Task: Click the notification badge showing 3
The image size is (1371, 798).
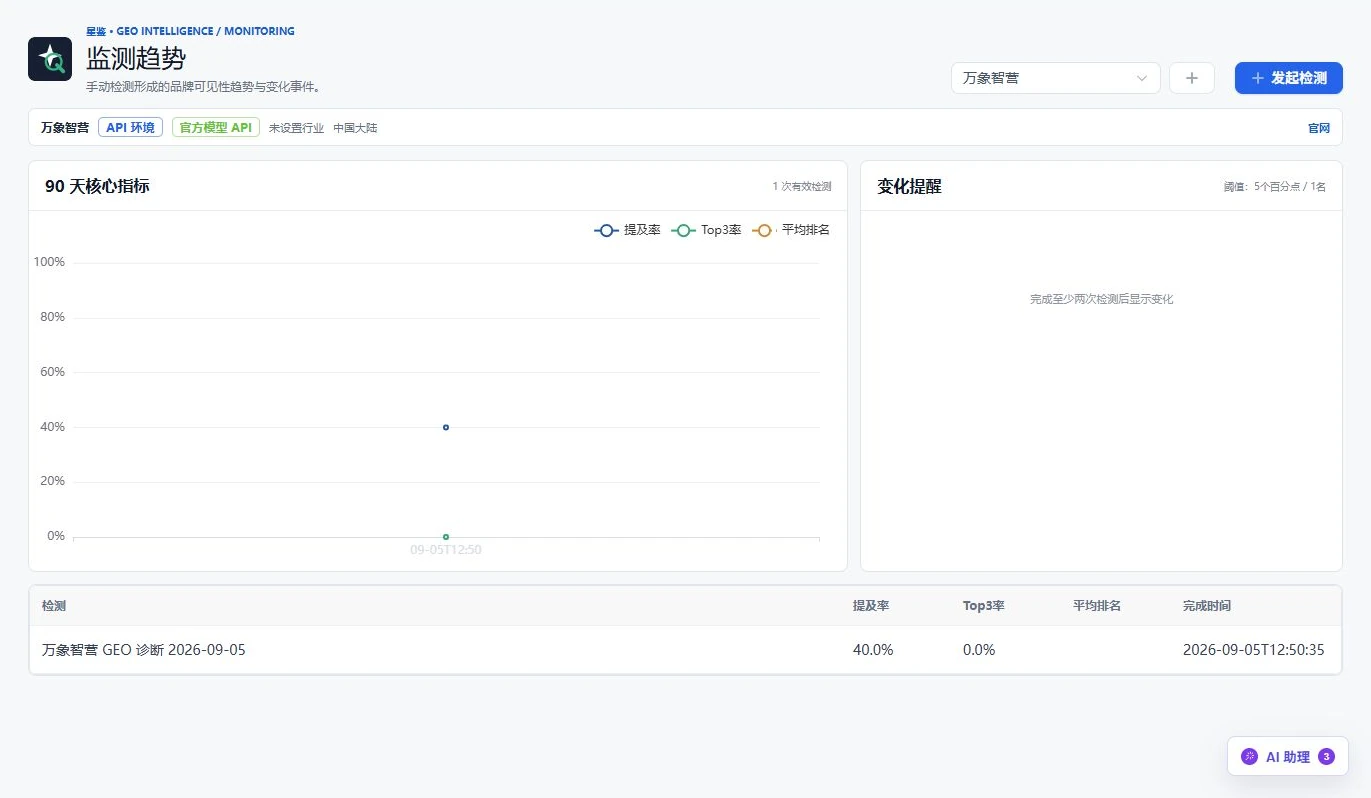Action: coord(1326,757)
